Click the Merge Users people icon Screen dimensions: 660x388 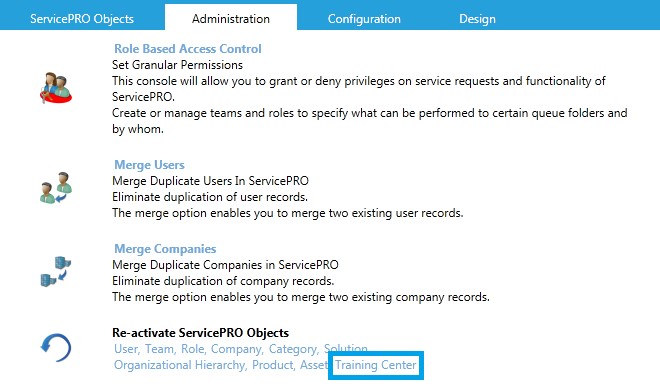point(56,188)
